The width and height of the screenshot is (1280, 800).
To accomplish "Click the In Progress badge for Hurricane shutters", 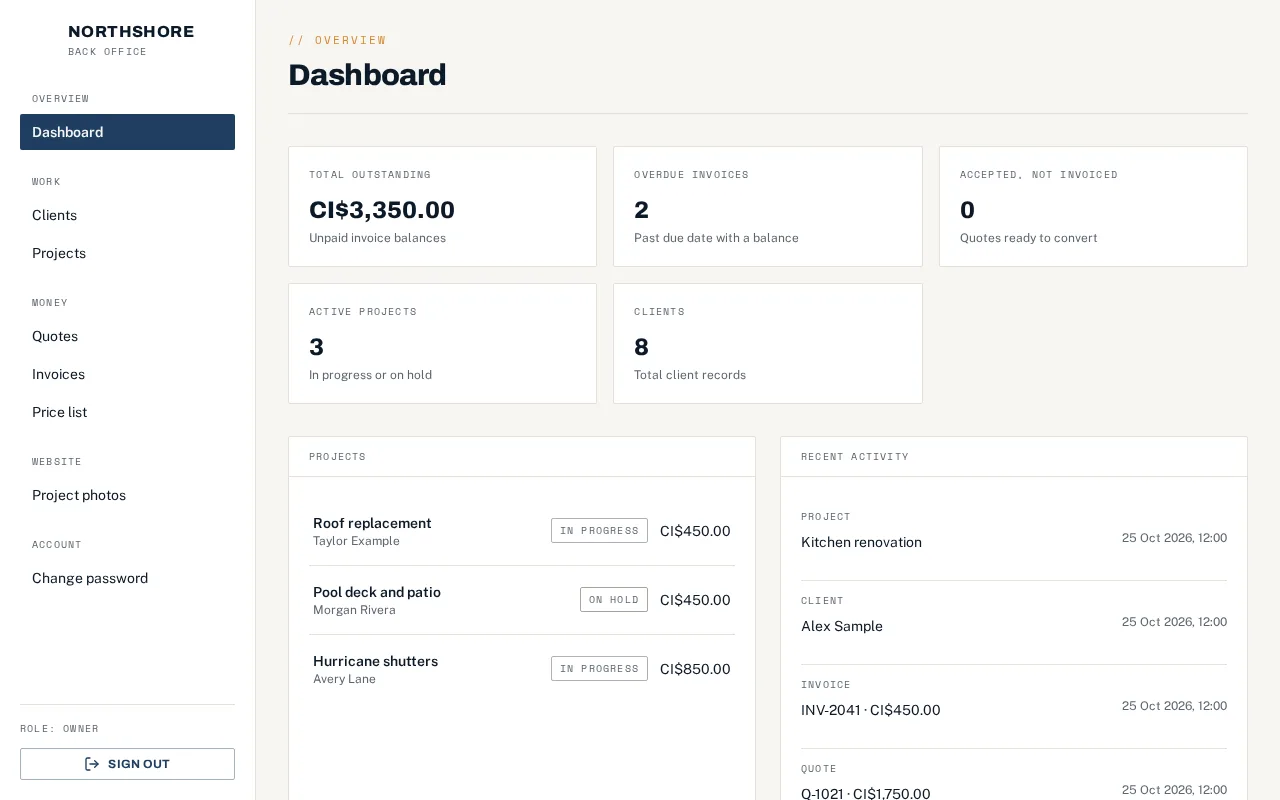I will click(x=599, y=668).
